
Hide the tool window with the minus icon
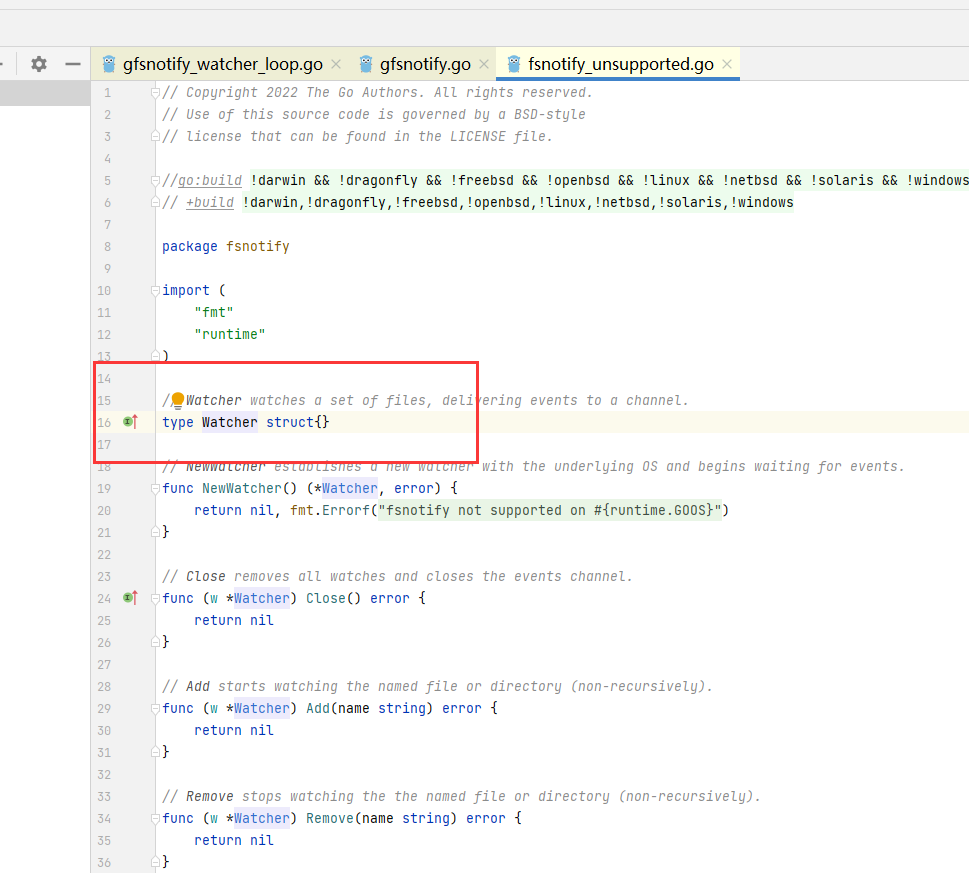tap(73, 64)
